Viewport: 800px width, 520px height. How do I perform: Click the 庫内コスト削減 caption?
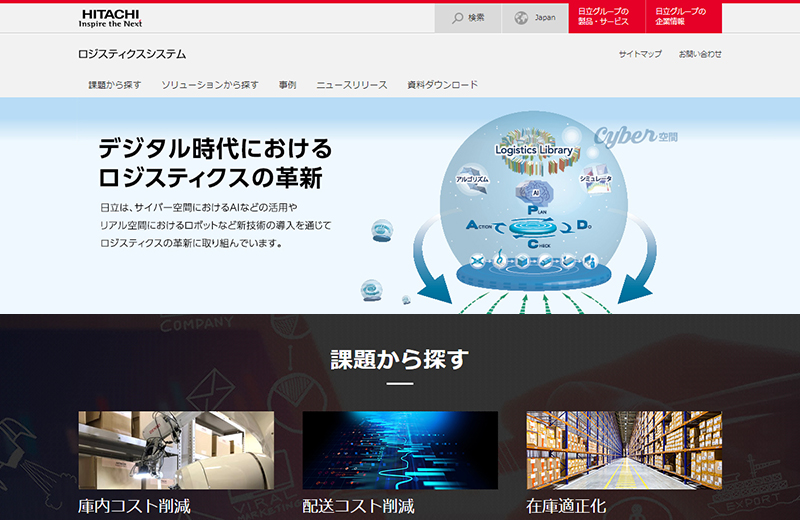pyautogui.click(x=134, y=506)
